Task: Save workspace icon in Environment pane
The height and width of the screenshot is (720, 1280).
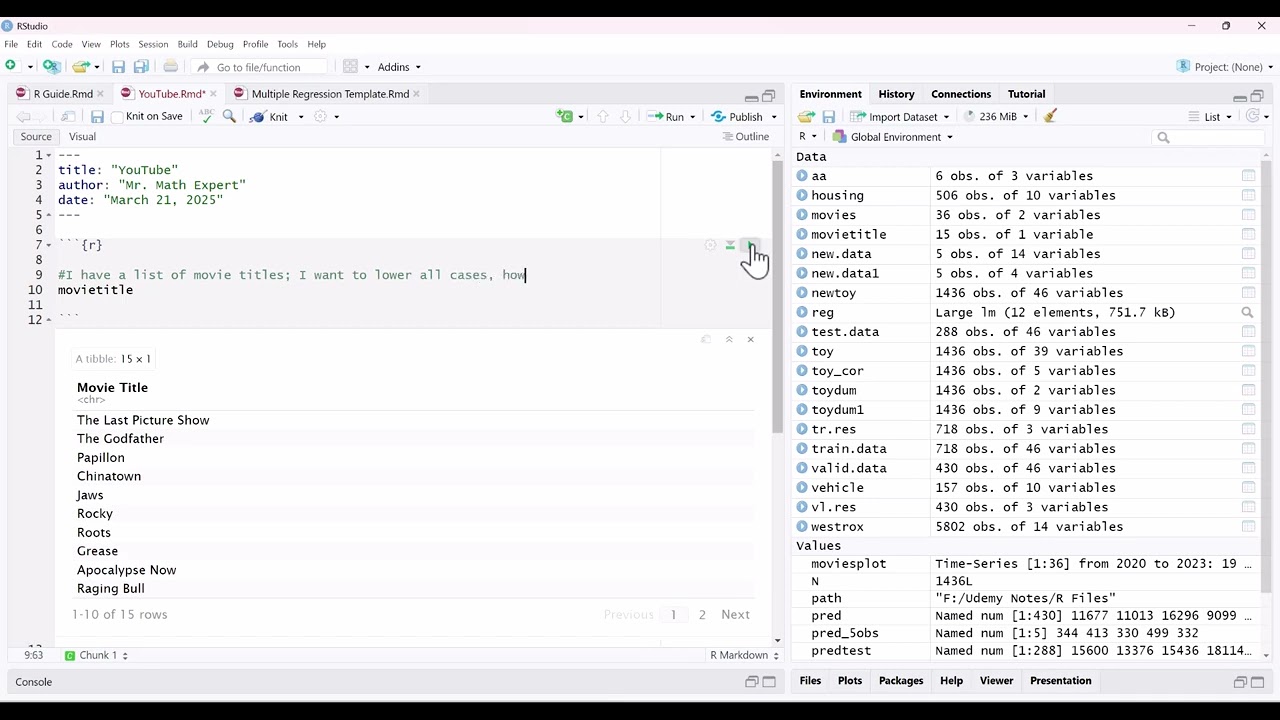Action: coord(829,117)
